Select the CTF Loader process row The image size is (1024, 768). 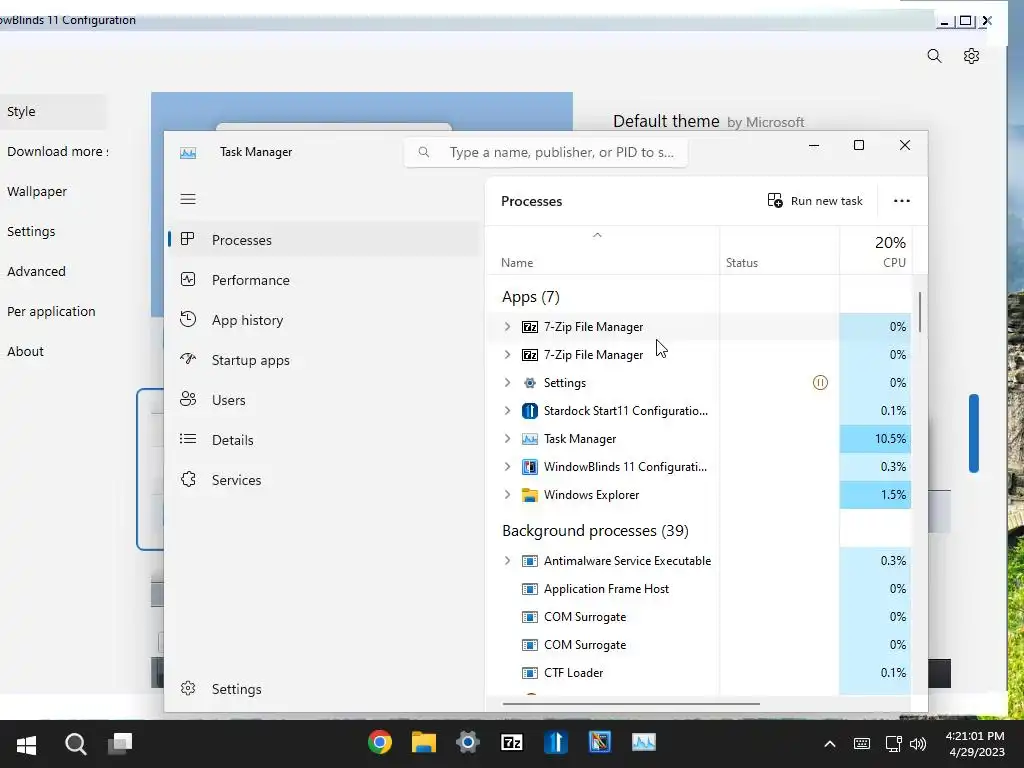click(x=698, y=673)
